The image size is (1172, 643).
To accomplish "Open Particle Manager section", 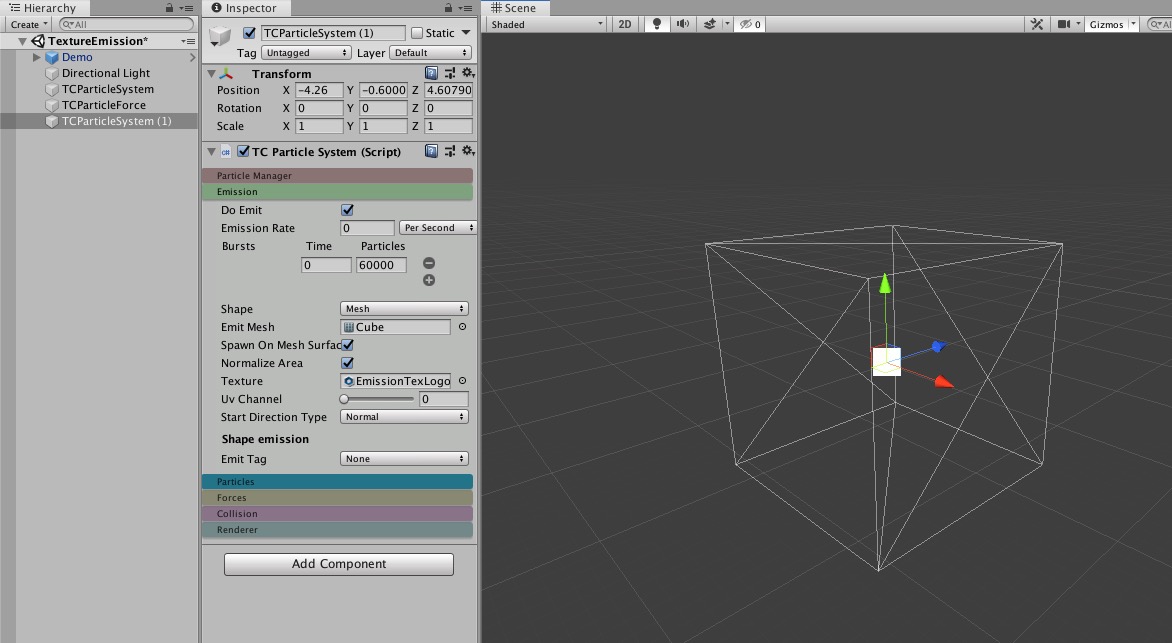I will point(337,176).
